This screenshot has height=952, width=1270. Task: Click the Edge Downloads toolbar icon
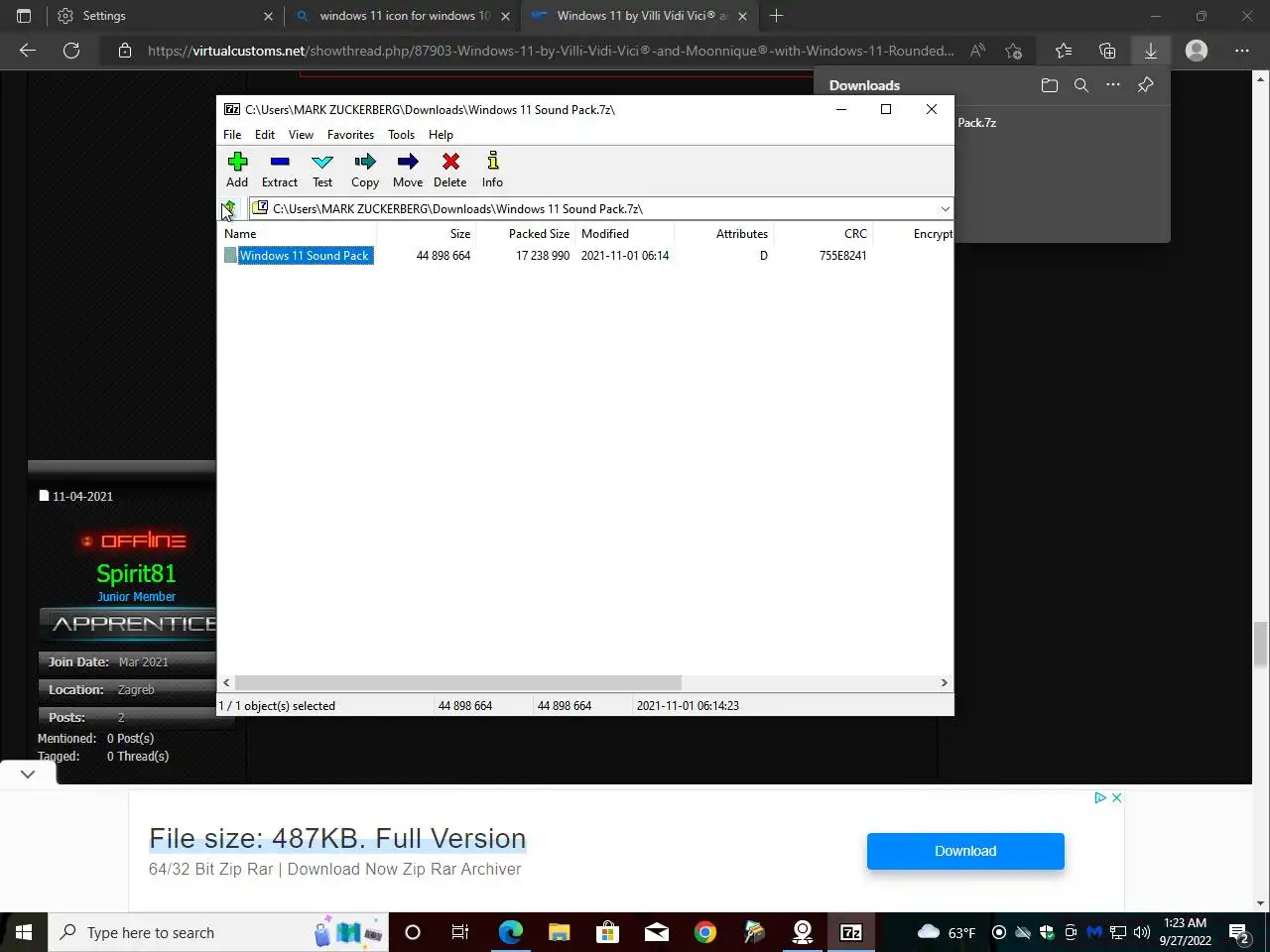pos(1151,51)
